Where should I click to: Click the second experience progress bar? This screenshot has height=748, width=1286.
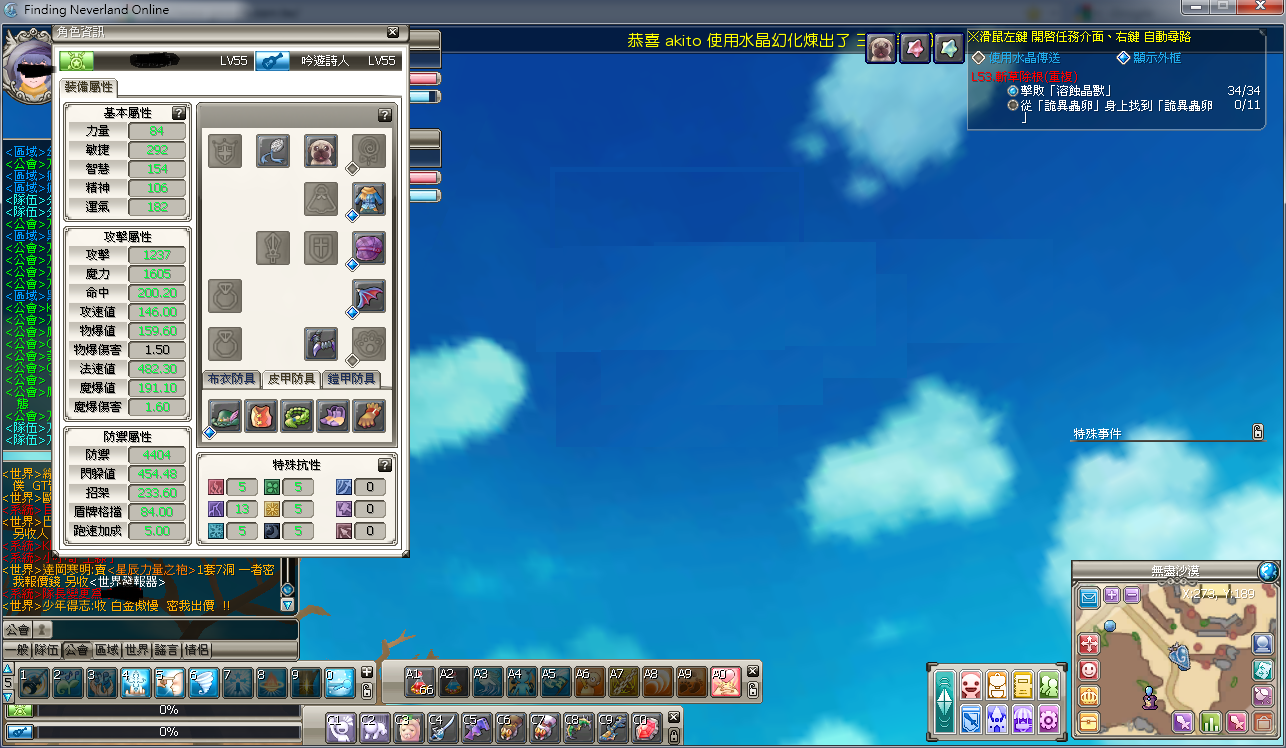click(x=167, y=732)
